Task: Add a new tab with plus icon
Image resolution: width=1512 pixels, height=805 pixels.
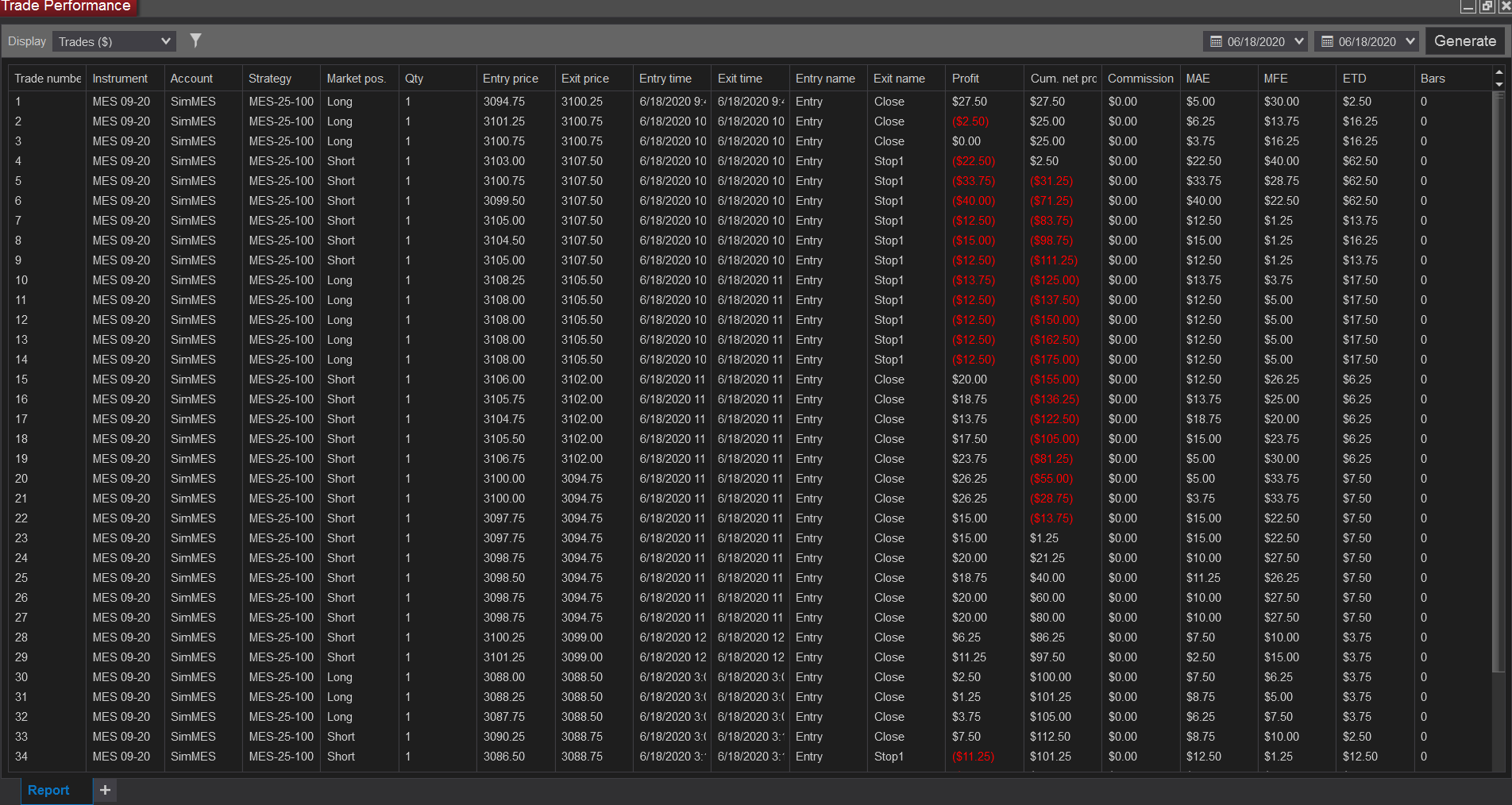Action: click(x=105, y=790)
